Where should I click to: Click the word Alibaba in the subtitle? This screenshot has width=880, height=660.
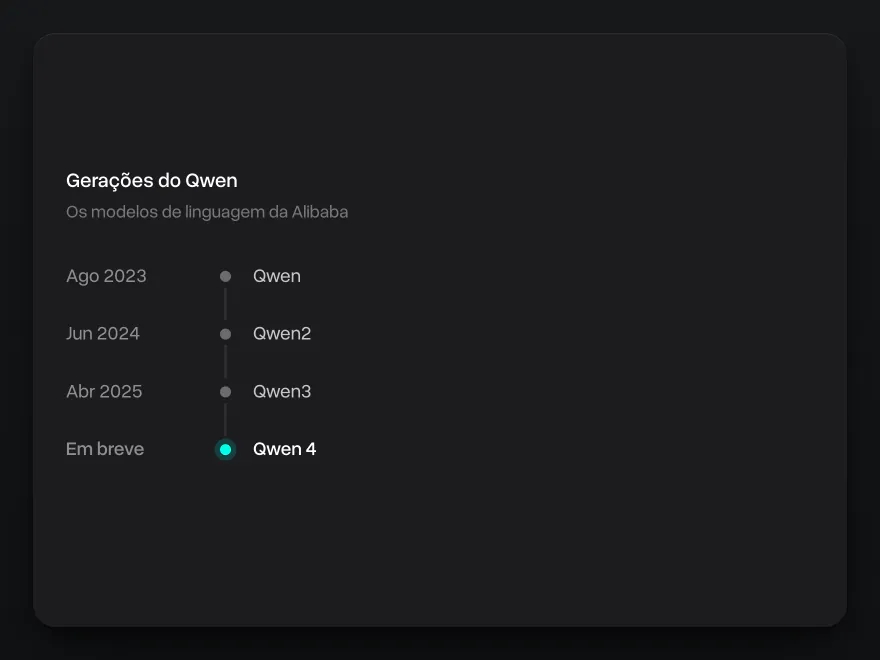point(320,212)
